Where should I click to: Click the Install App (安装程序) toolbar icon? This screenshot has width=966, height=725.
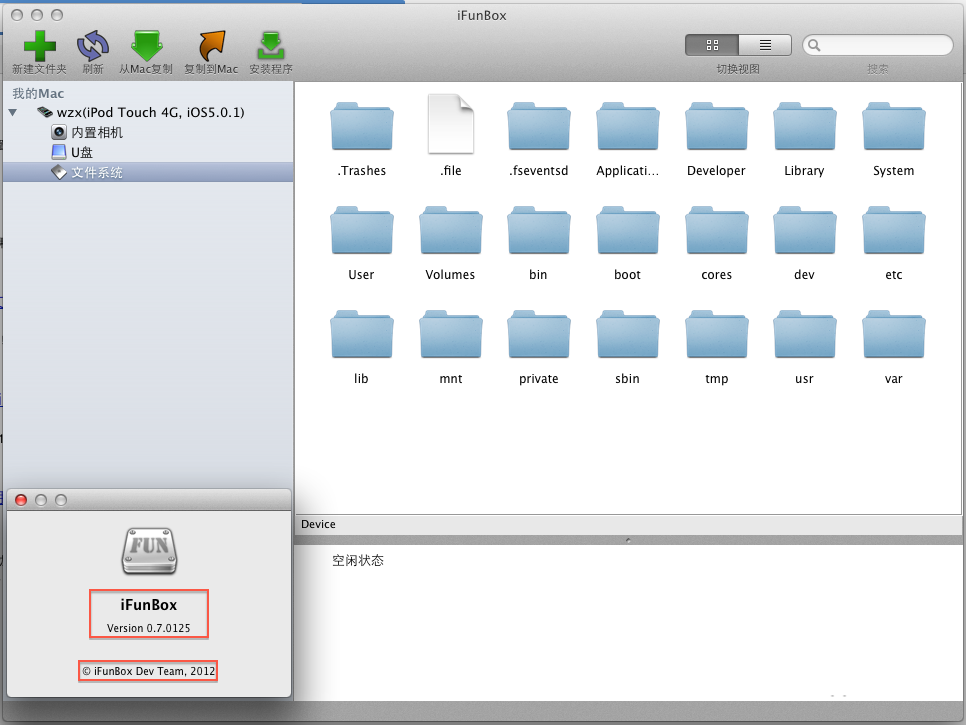[x=270, y=46]
